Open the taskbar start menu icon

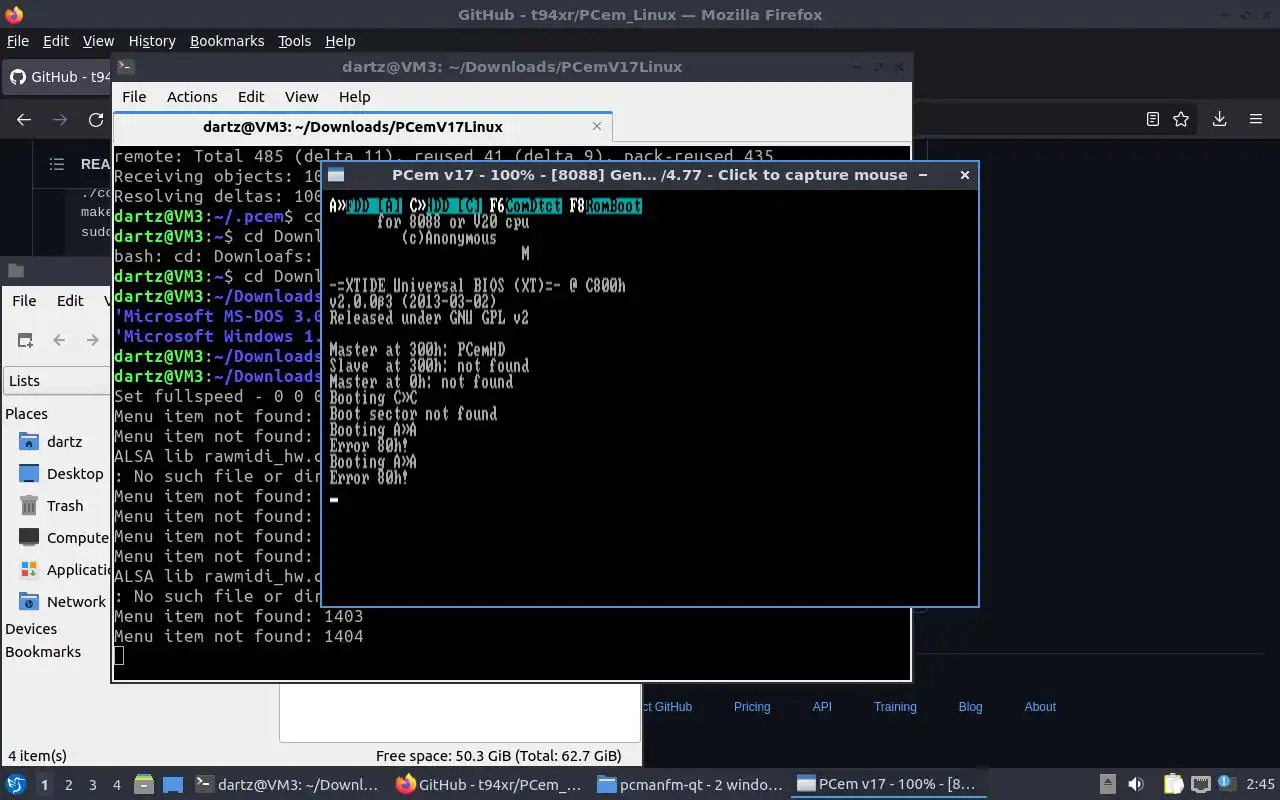[16, 784]
